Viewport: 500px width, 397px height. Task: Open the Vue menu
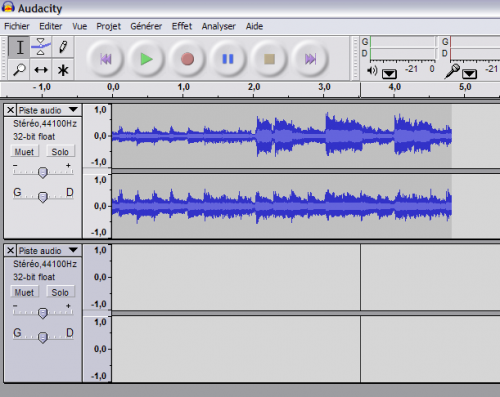point(80,26)
